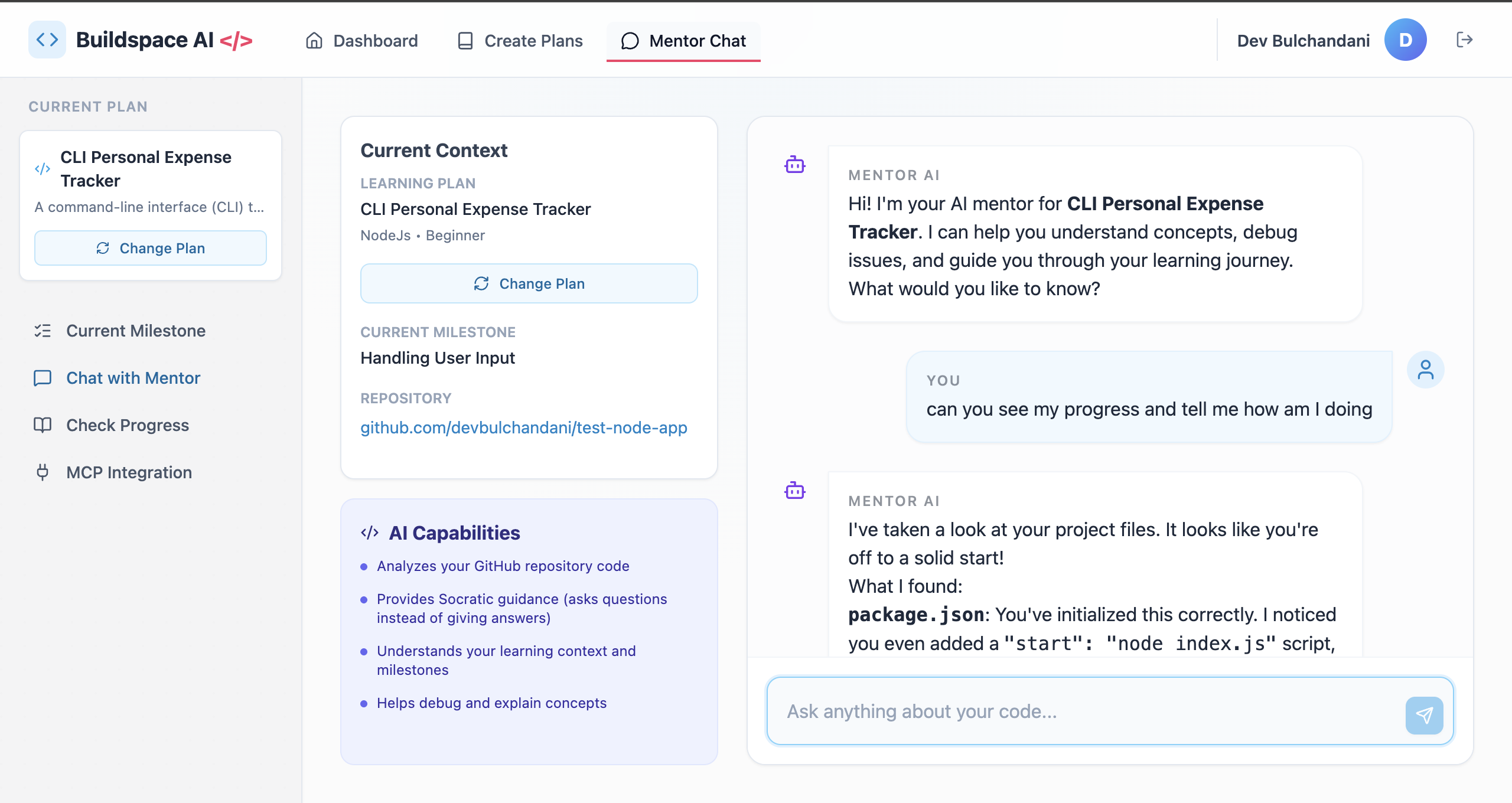Image resolution: width=1512 pixels, height=803 pixels.
Task: Go to Current Milestone in sidebar
Action: 135,331
